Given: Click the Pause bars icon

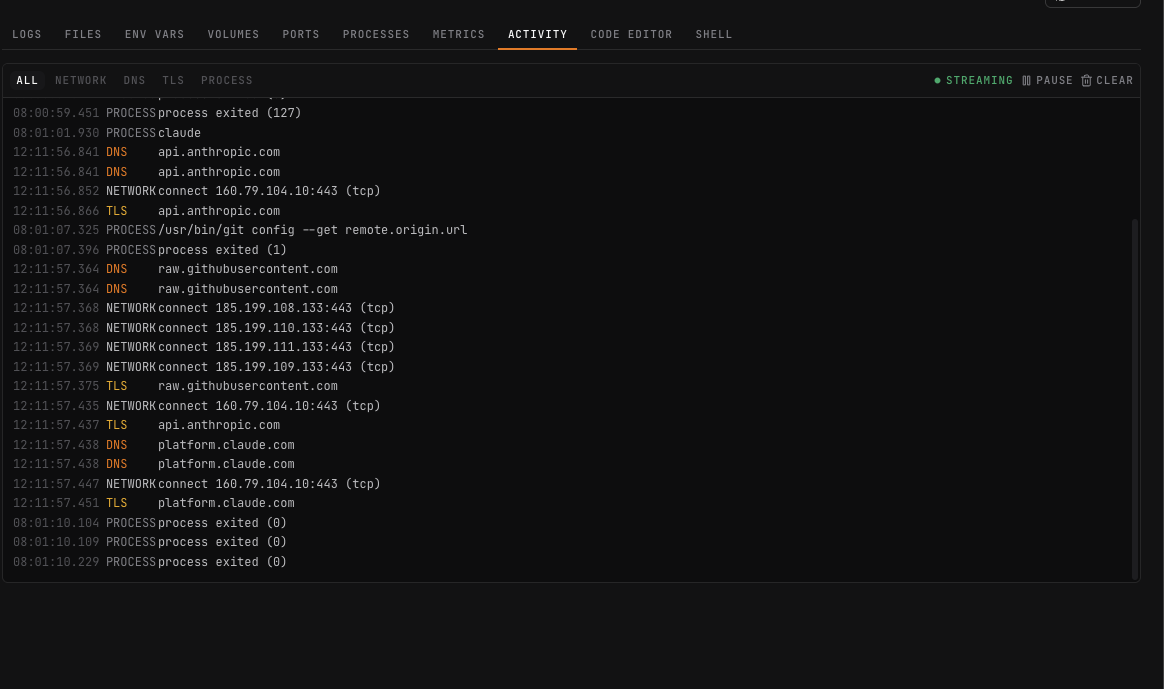Looking at the screenshot, I should pyautogui.click(x=1026, y=80).
